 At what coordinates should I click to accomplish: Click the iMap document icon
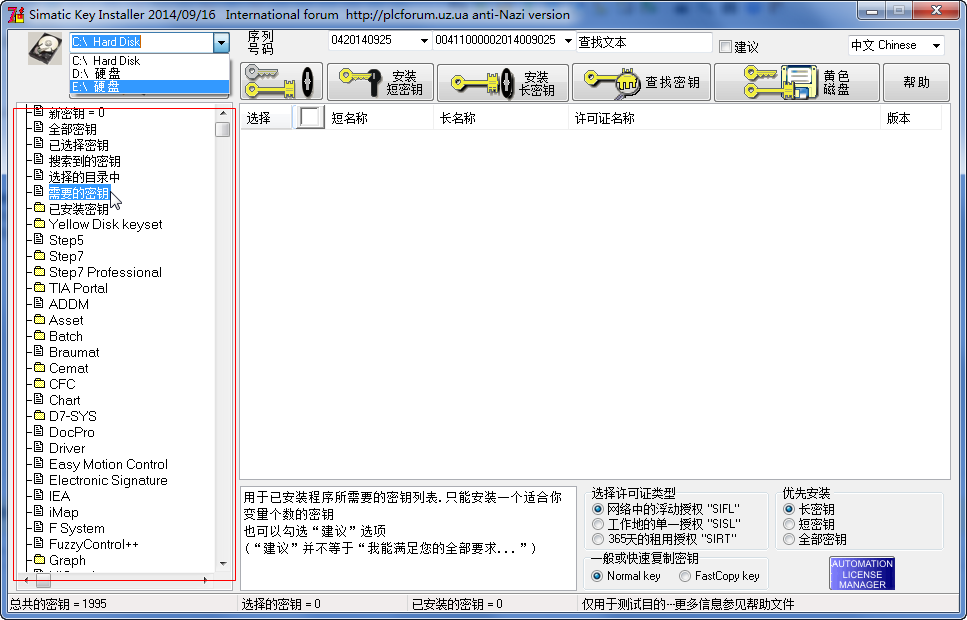coord(39,511)
